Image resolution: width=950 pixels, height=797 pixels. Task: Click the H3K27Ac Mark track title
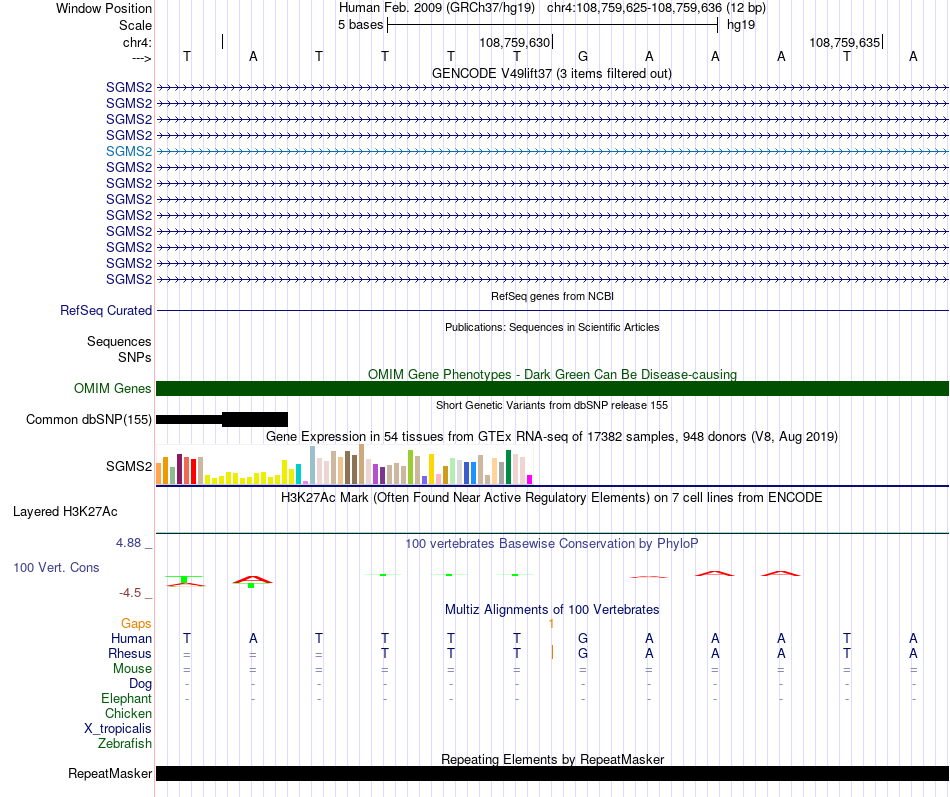coord(552,498)
